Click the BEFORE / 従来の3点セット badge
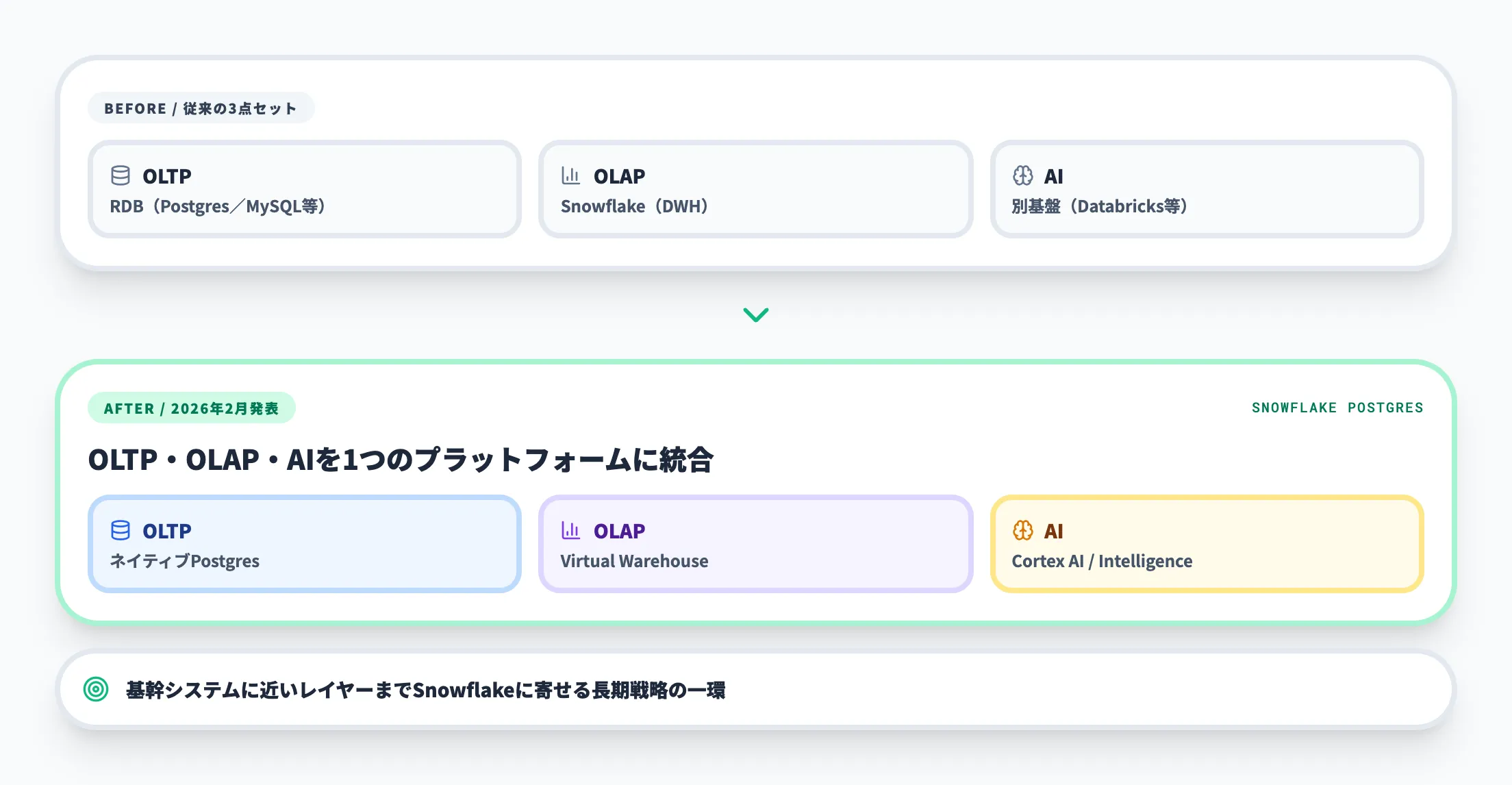Viewport: 1512px width, 785px height. click(x=201, y=108)
